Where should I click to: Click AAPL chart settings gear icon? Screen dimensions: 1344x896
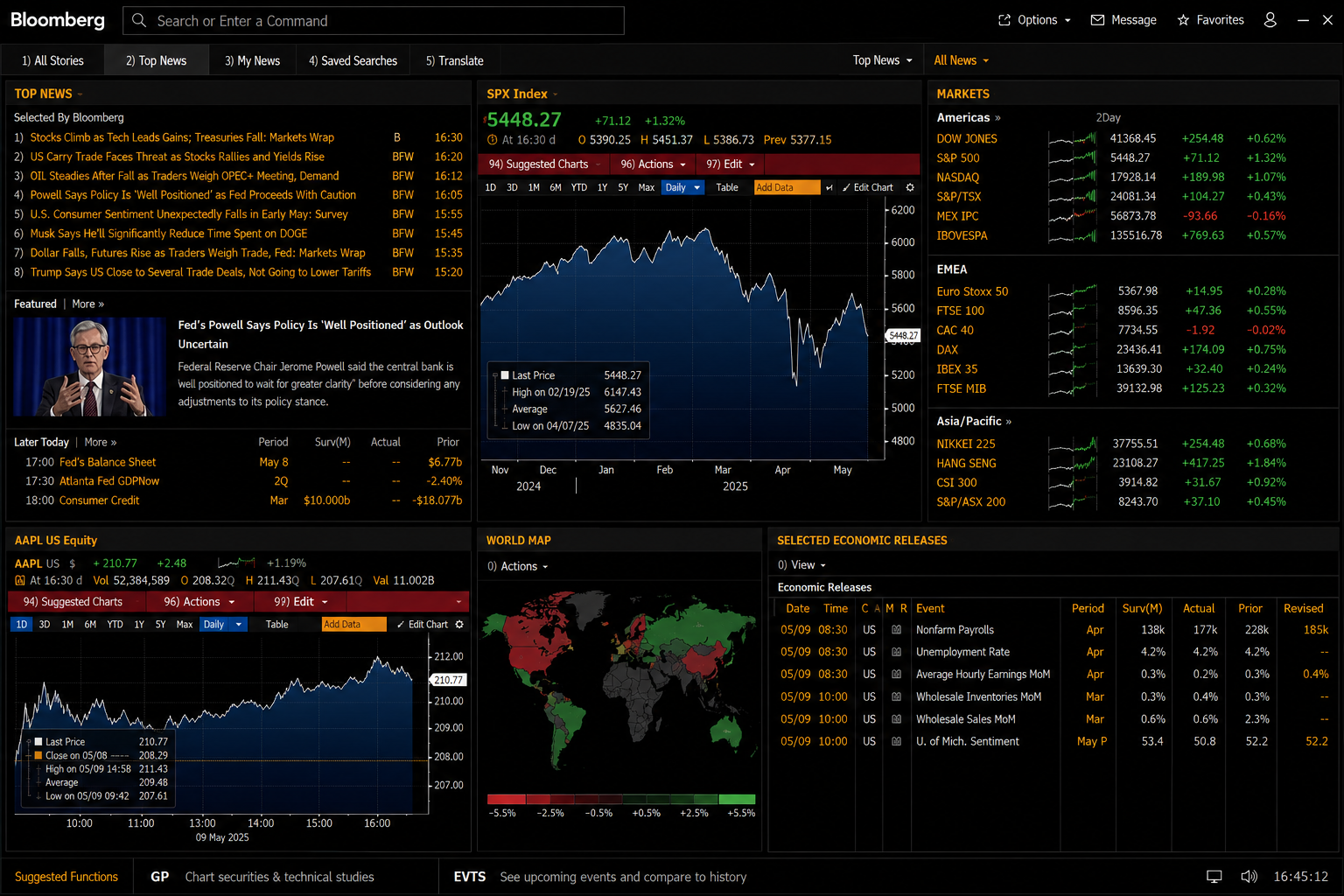[459, 624]
